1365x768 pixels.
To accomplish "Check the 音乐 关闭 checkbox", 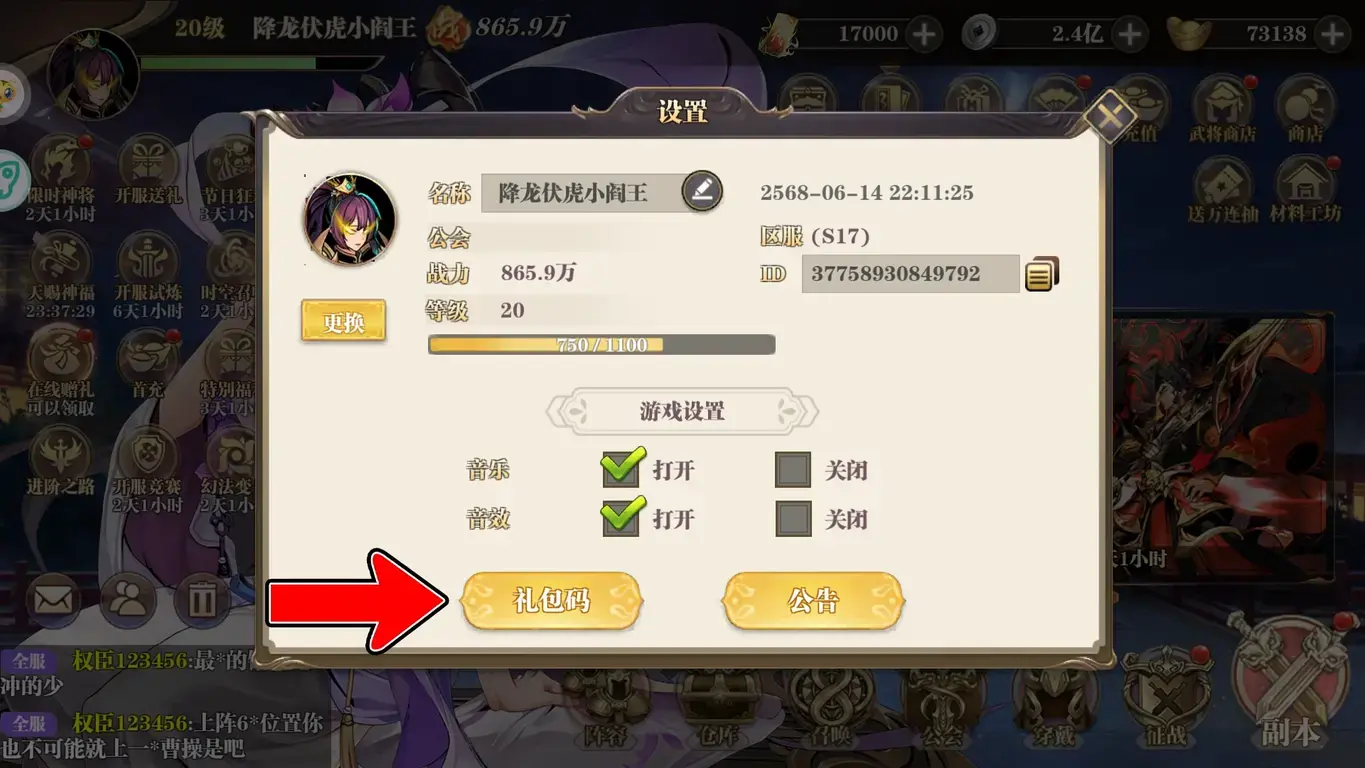I will (x=793, y=469).
